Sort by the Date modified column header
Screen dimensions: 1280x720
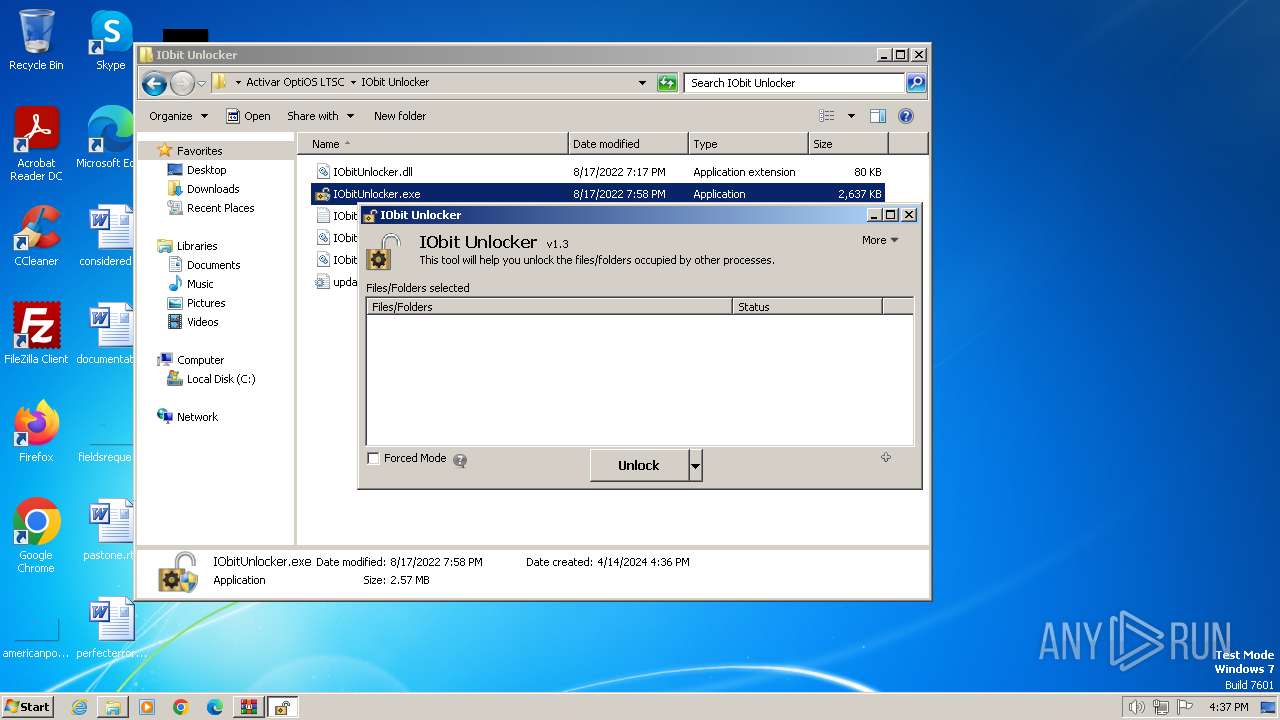(x=628, y=144)
